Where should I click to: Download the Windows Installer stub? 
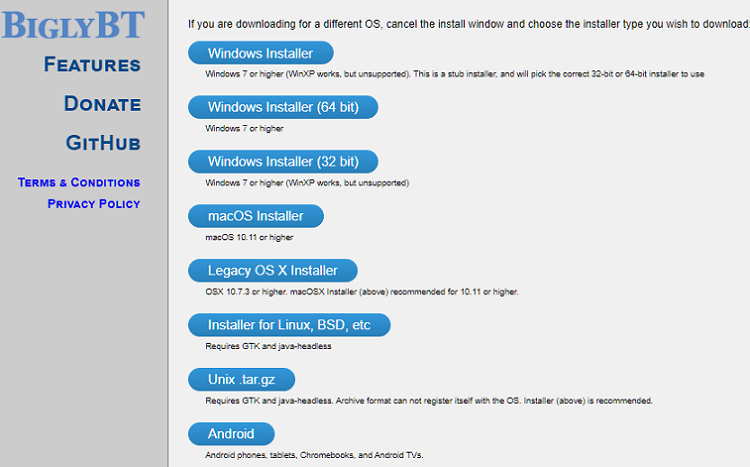261,53
